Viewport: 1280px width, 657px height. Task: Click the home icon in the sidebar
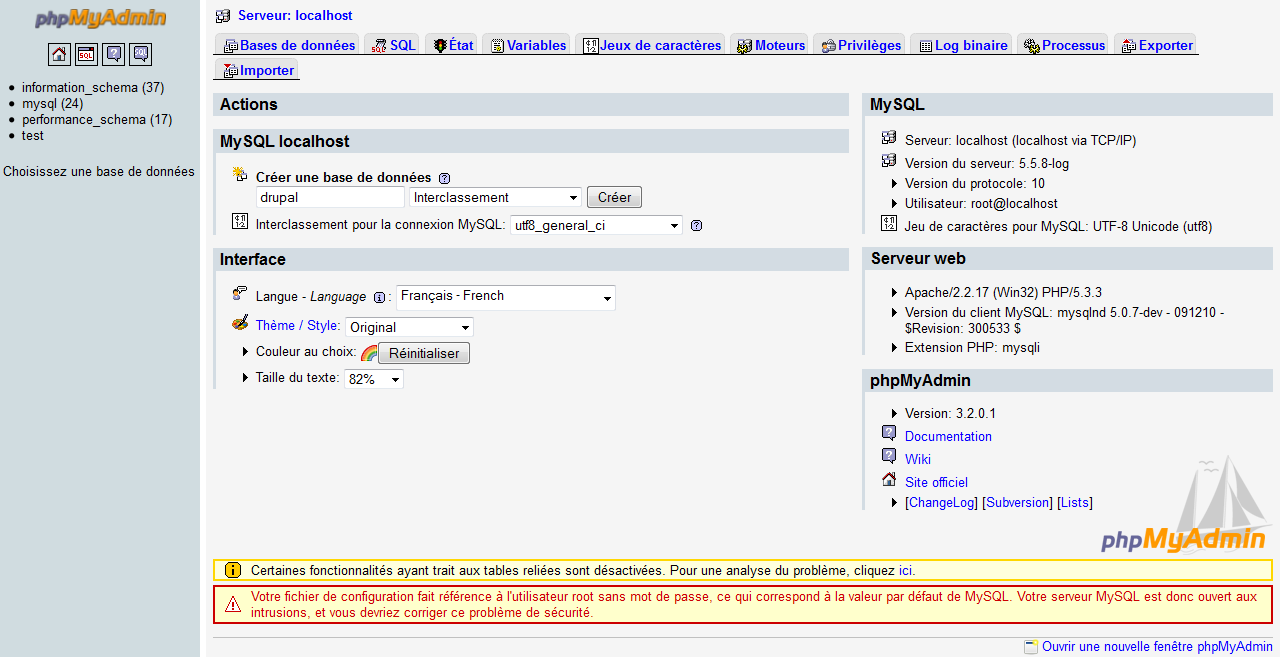click(x=59, y=54)
